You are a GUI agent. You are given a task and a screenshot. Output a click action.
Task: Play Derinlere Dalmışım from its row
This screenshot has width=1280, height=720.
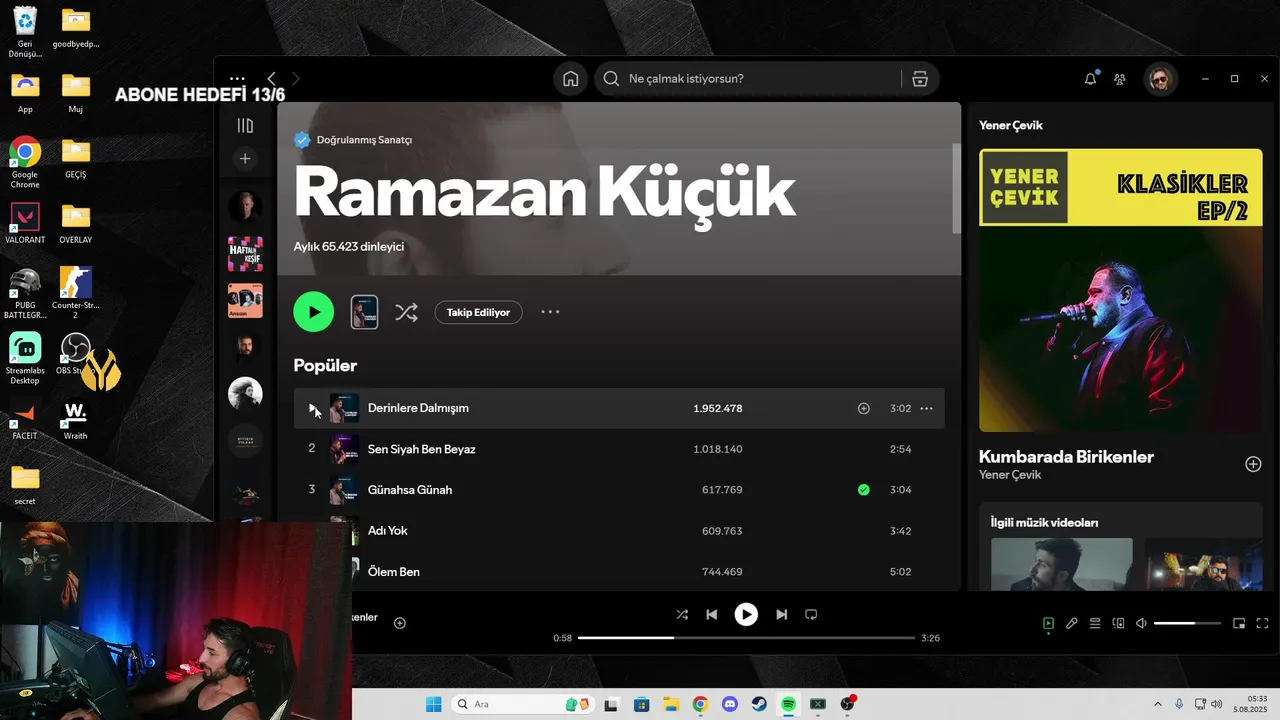[x=312, y=408]
